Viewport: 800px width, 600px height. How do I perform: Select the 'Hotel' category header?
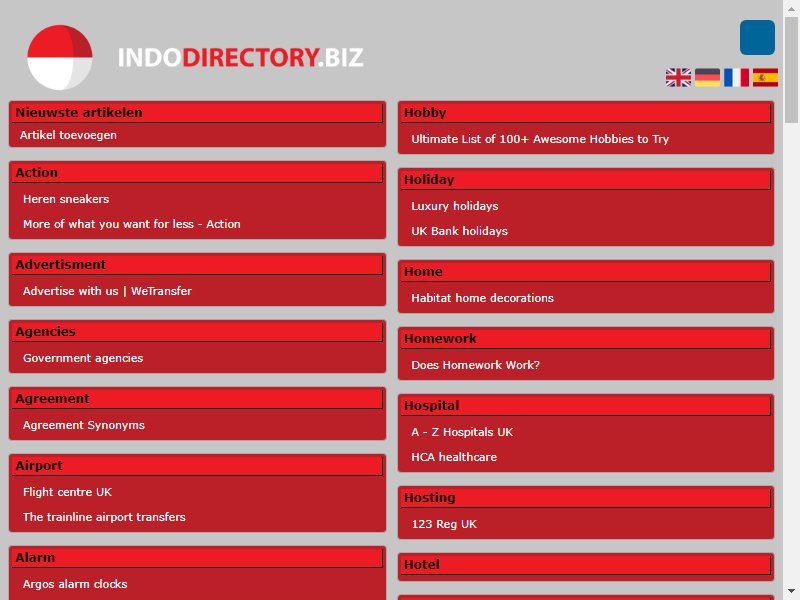[585, 565]
